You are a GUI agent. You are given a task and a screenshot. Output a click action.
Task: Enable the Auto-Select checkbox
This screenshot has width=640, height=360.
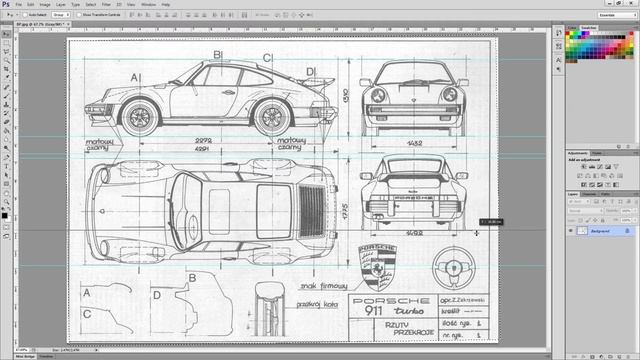[x=25, y=15]
